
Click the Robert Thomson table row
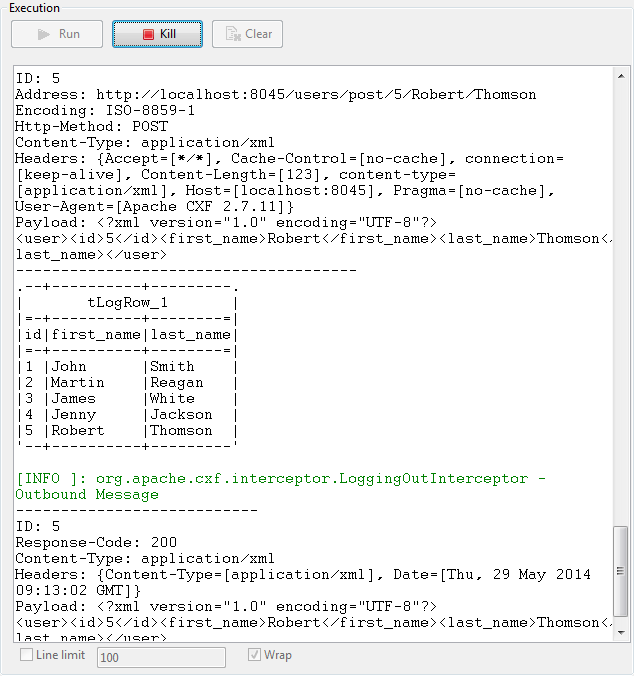click(128, 430)
